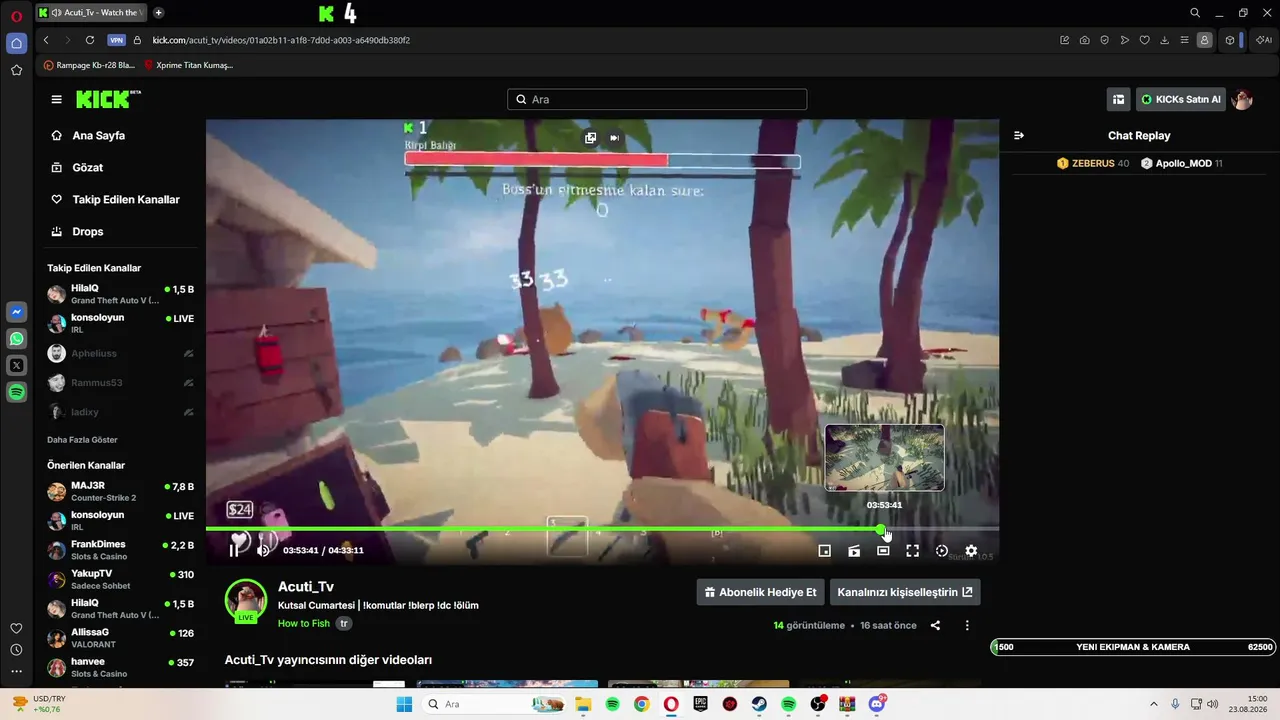Enter fullscreen video mode
1280x720 pixels.
(912, 550)
